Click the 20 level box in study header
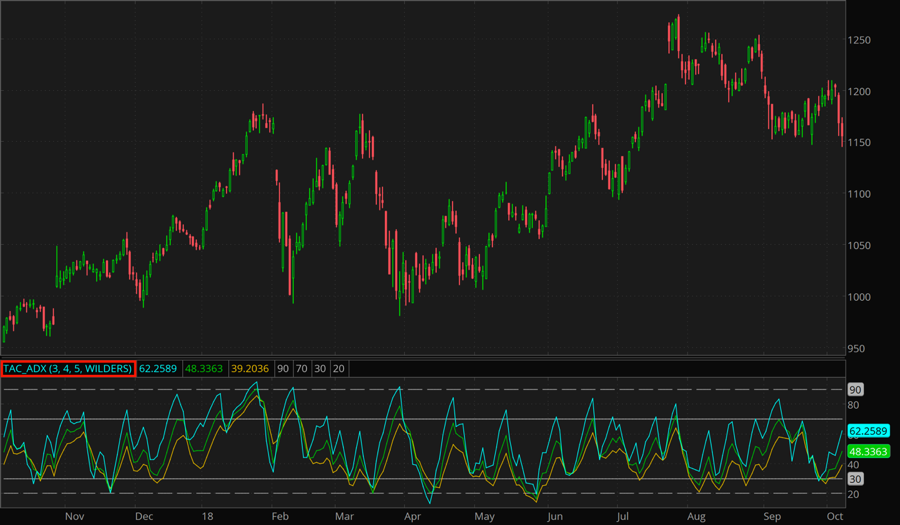Image resolution: width=900 pixels, height=525 pixels. [338, 369]
